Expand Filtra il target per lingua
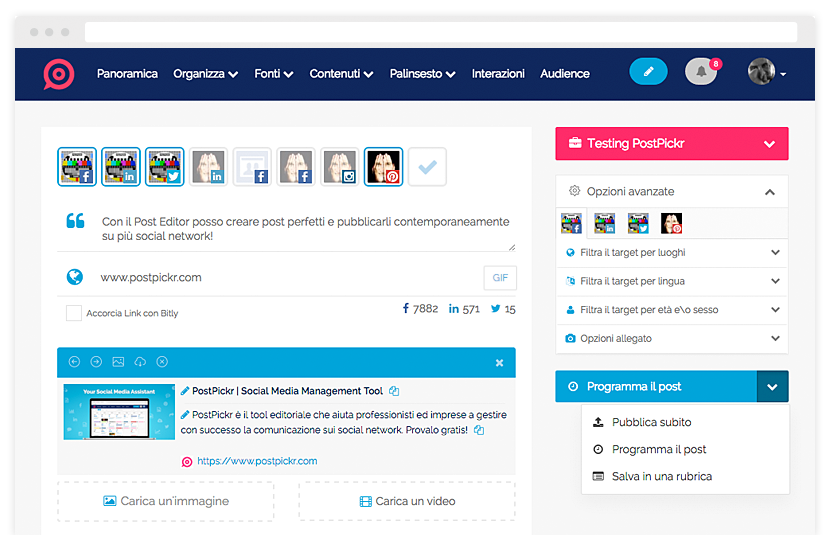The height and width of the screenshot is (535, 830). tap(672, 282)
